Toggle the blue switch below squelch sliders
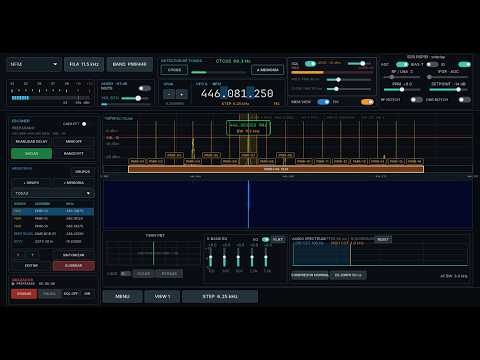 [x=323, y=102]
